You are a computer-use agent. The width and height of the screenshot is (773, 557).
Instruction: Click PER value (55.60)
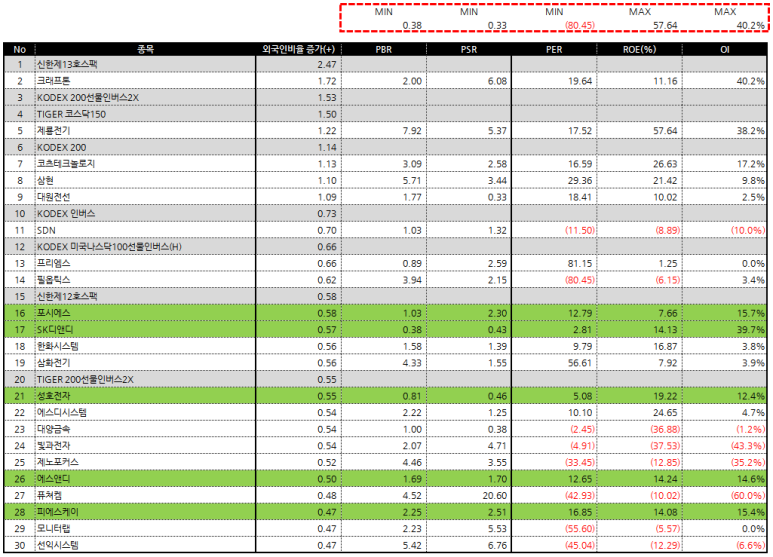point(579,528)
